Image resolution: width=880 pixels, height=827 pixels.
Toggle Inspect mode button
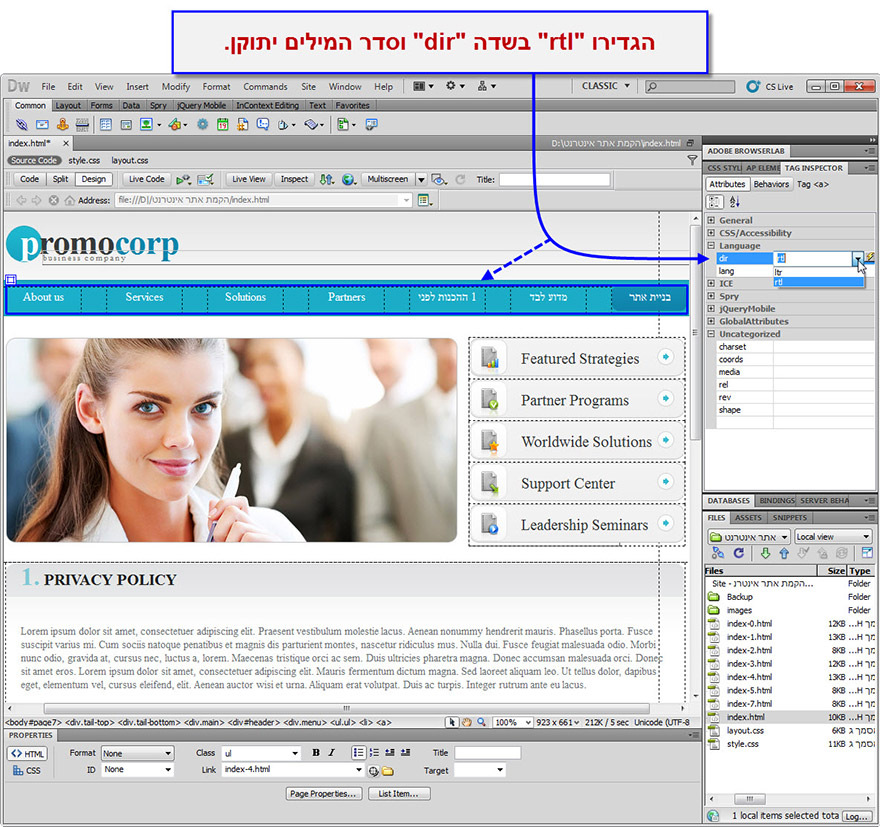(295, 179)
